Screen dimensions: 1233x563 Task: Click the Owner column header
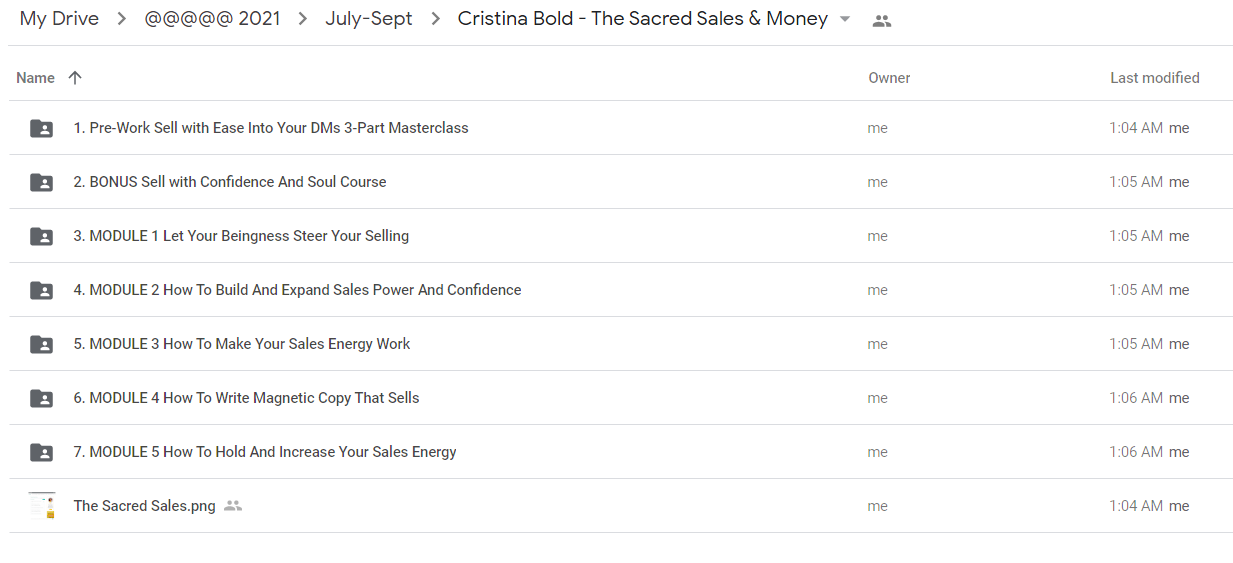[889, 77]
